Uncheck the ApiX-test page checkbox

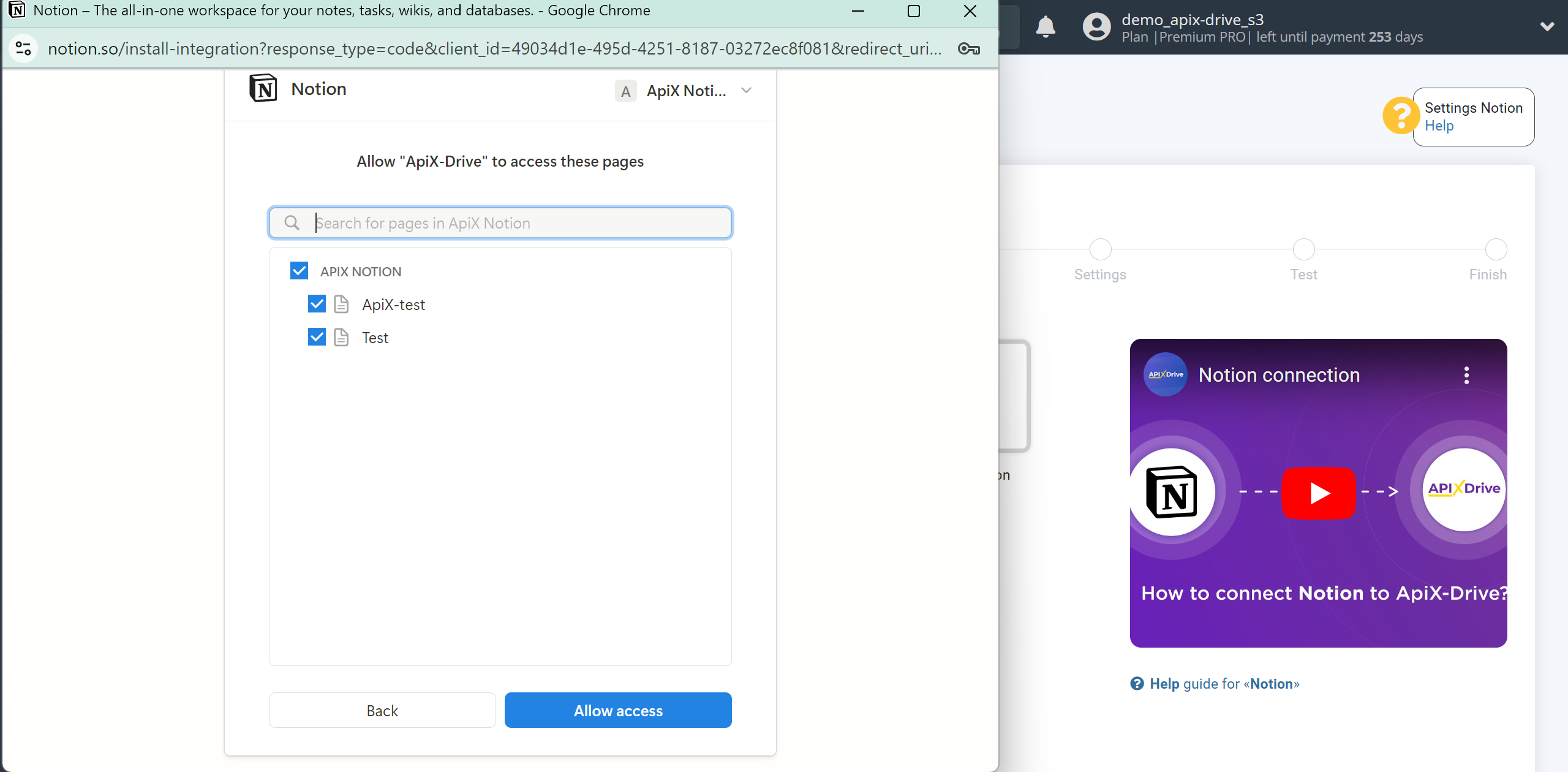317,304
